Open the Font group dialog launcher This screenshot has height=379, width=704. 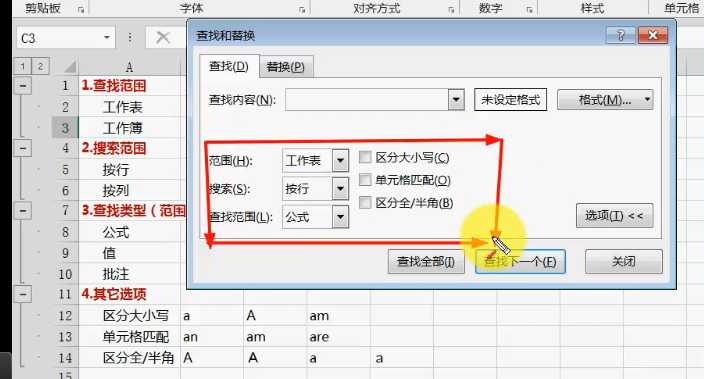click(x=302, y=9)
